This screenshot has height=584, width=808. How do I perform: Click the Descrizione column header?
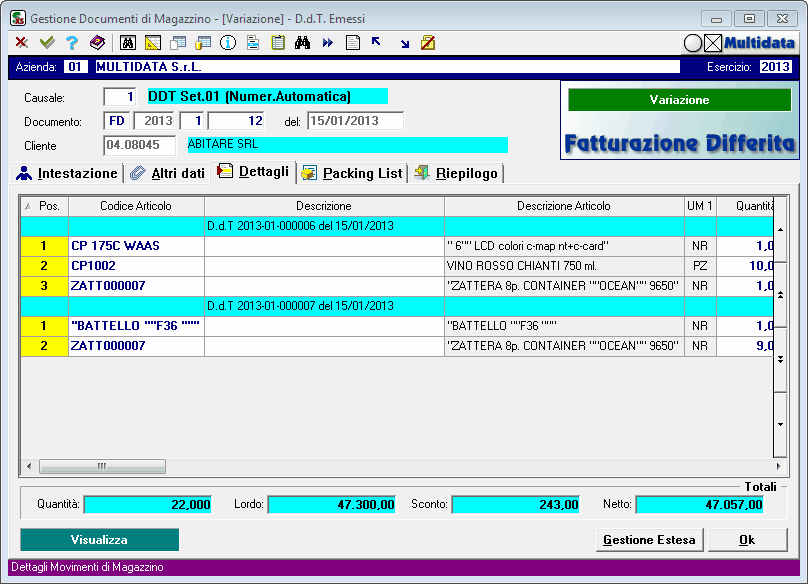(324, 206)
